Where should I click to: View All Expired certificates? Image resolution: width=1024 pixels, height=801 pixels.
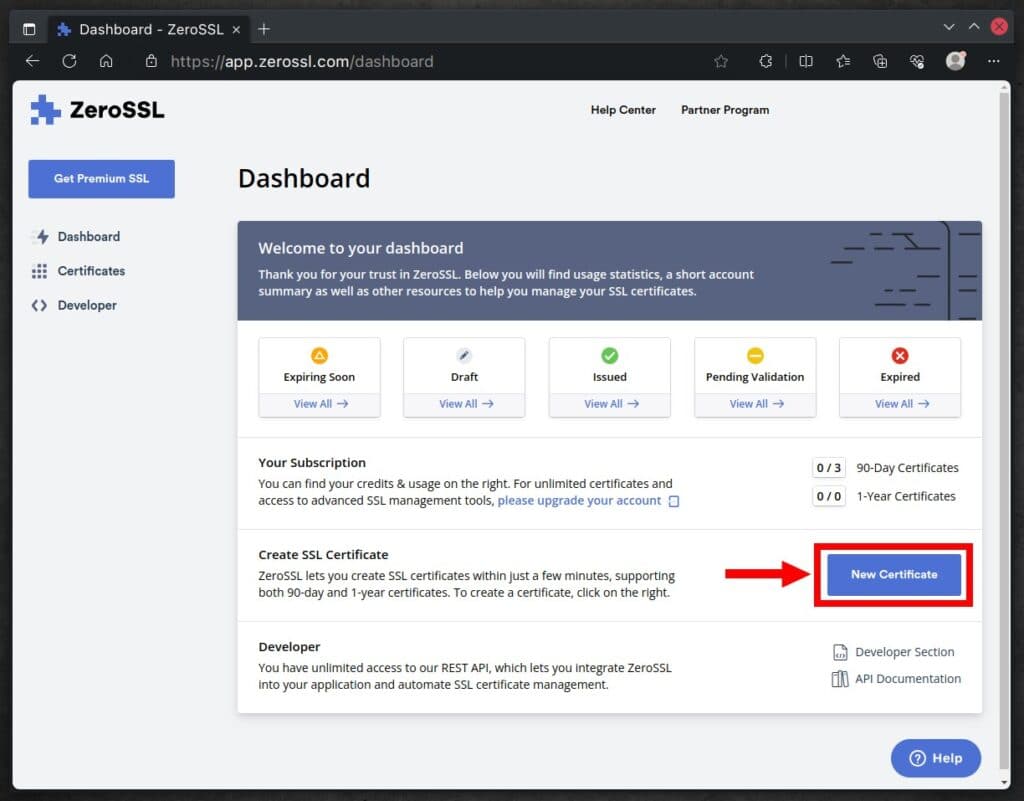click(x=901, y=404)
